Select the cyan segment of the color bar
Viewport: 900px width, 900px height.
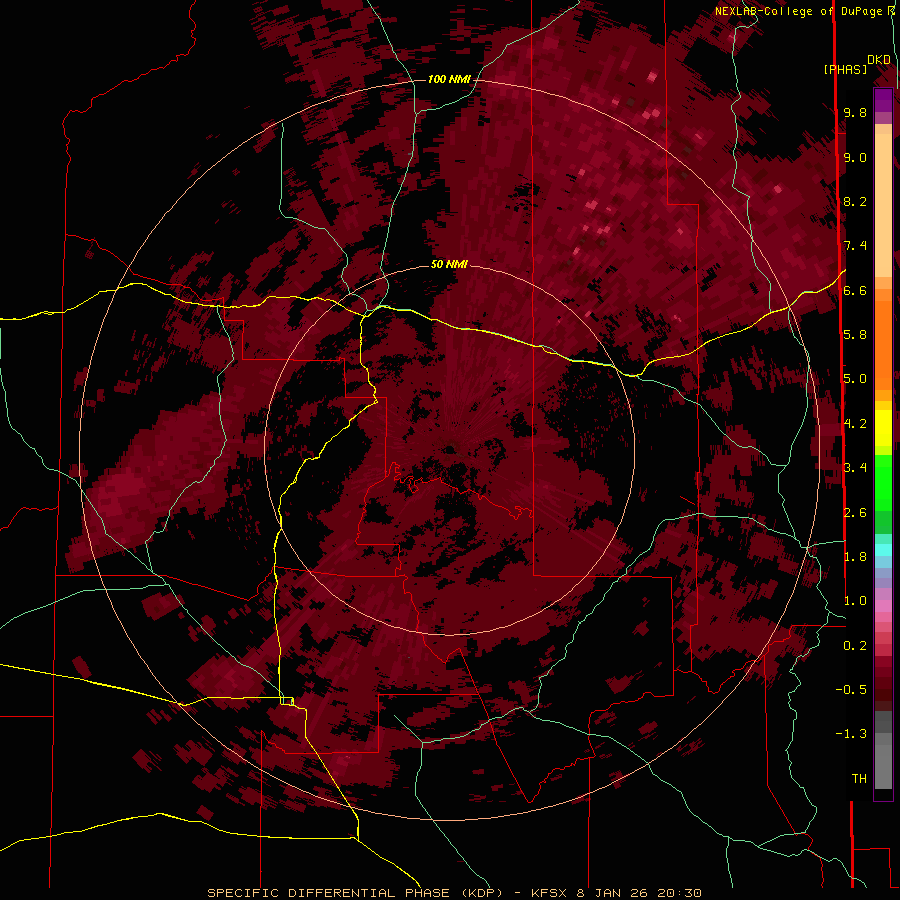coord(883,549)
